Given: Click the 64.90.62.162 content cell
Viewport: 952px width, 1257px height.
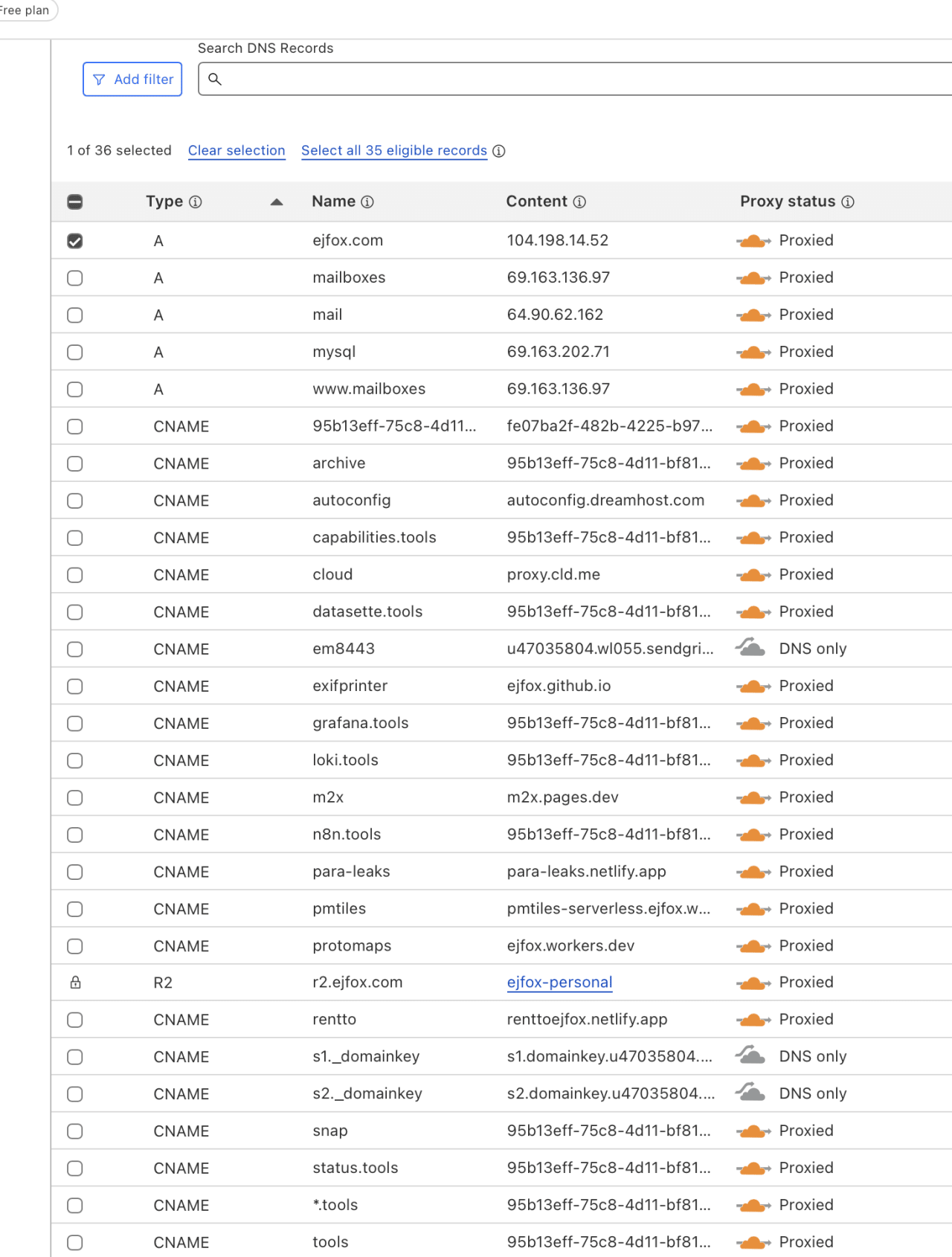Looking at the screenshot, I should click(x=556, y=315).
